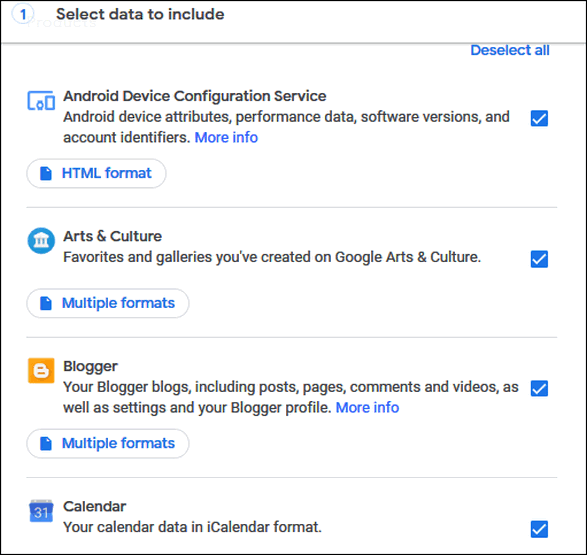This screenshot has width=587, height=555.
Task: Click the Select data to include heading
Action: click(140, 14)
